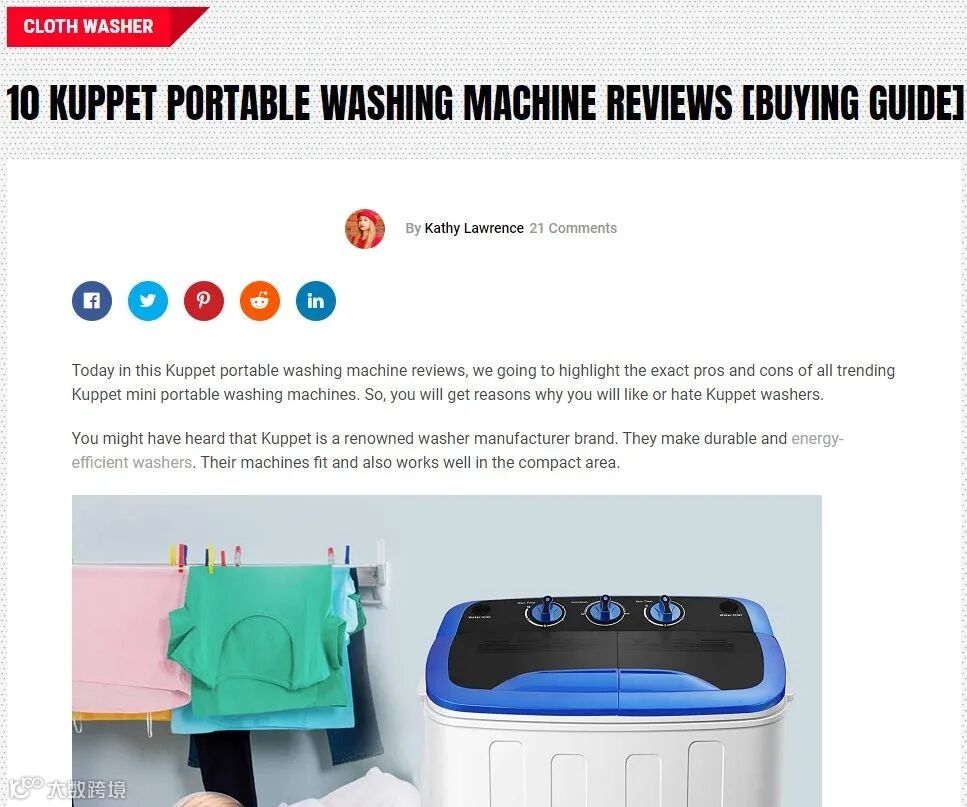Share the article on Reddit
Image resolution: width=967 pixels, height=807 pixels.
260,301
